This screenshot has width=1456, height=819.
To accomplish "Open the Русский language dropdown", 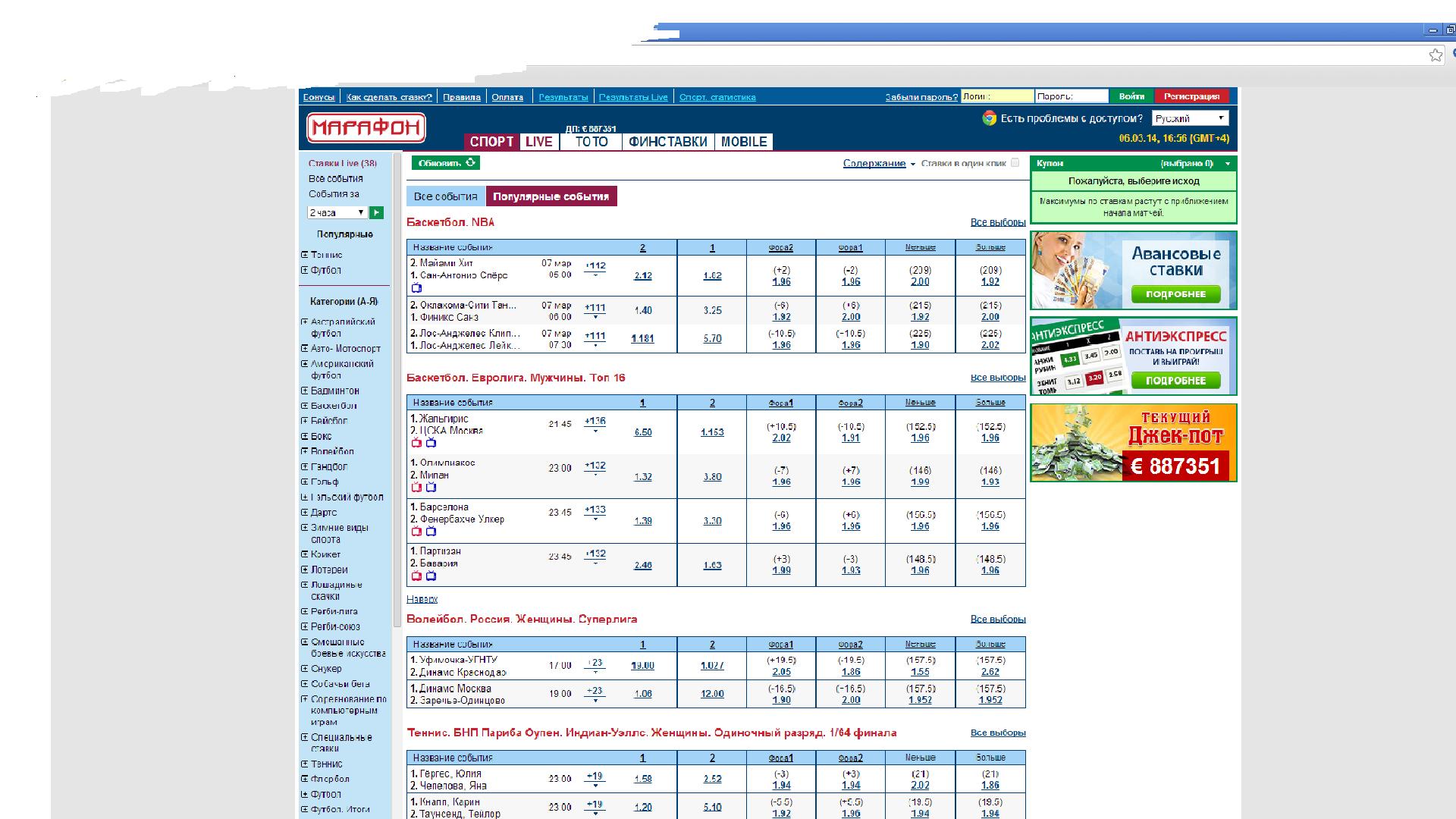I will click(x=1190, y=118).
